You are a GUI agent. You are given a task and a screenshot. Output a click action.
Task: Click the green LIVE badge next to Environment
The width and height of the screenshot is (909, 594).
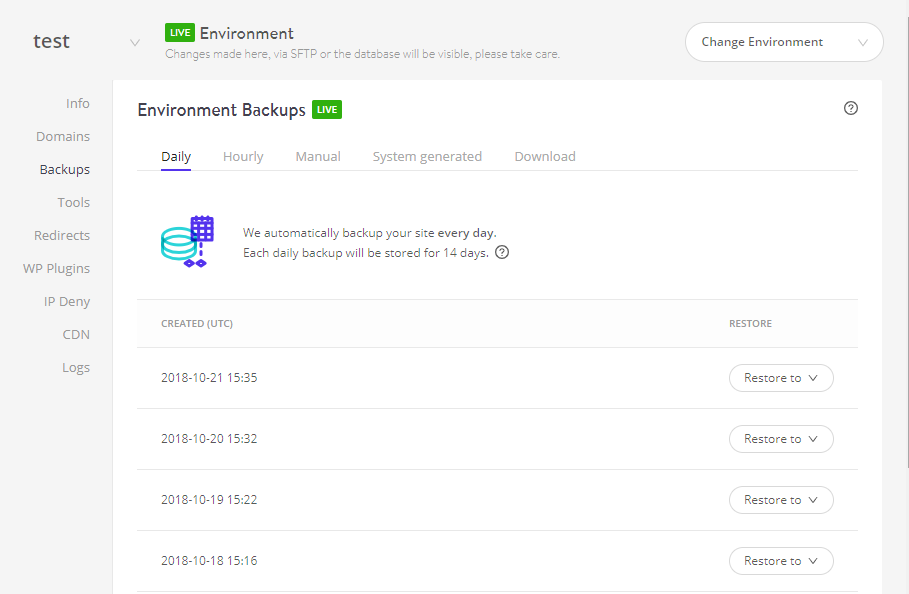point(180,33)
